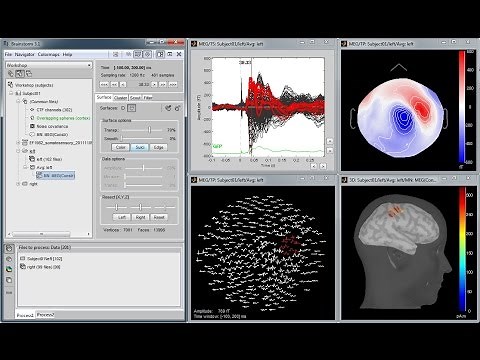Click the Process recordings icon in process panel
This screenshot has width=480, height=360.
tap(9, 248)
